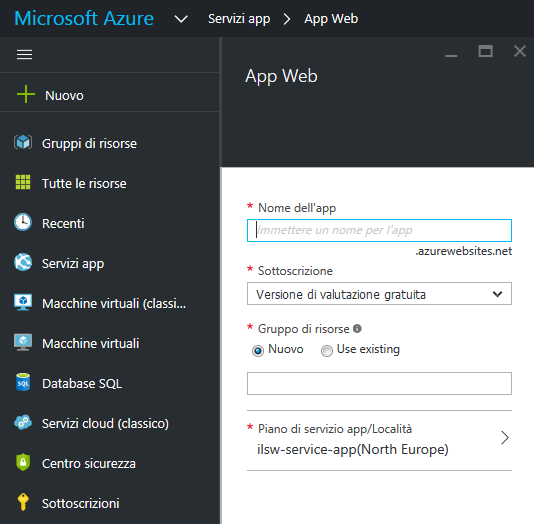Image resolution: width=534 pixels, height=524 pixels.
Task: Close the App Web blade
Action: [520, 51]
